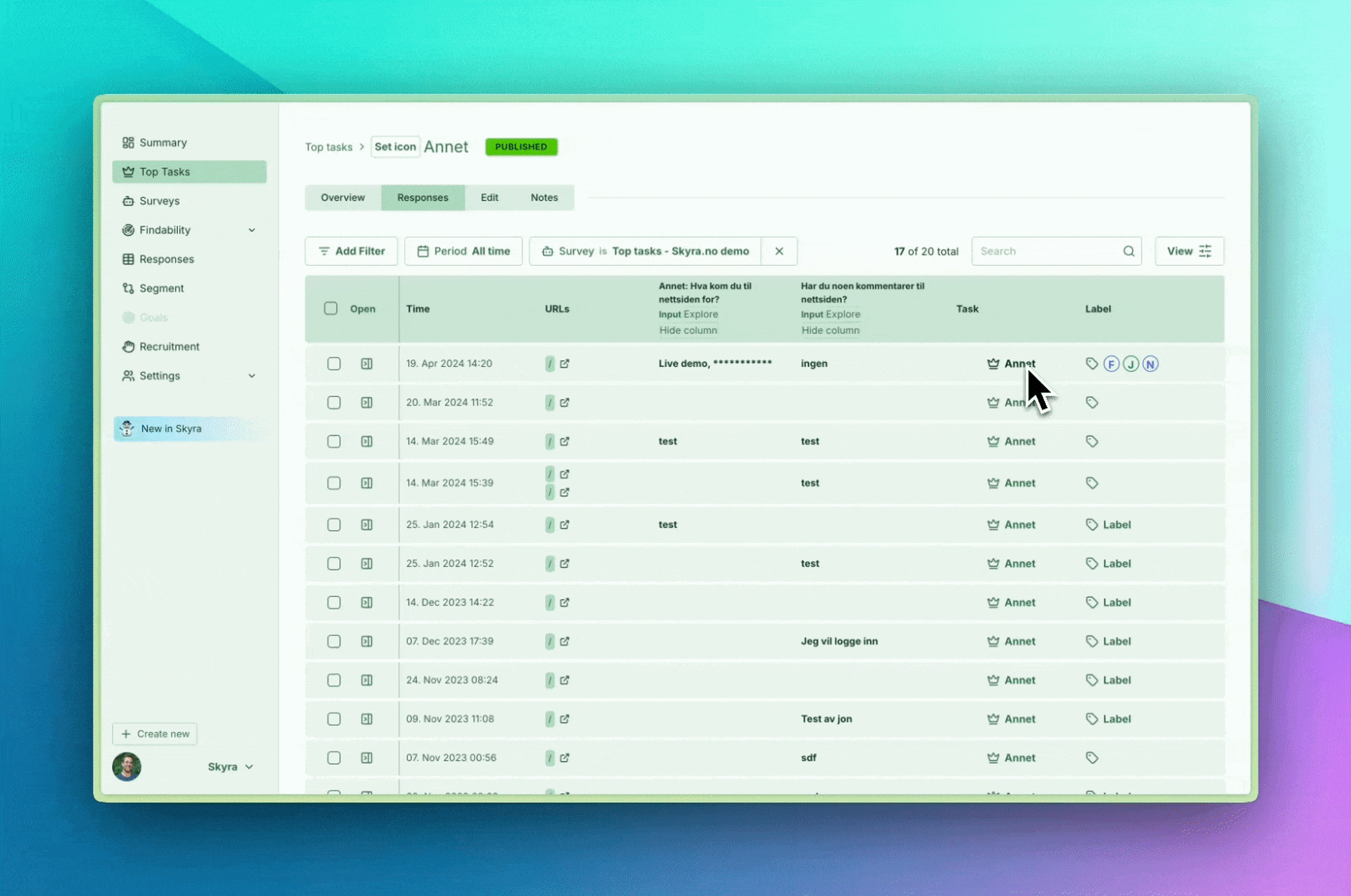Screen dimensions: 1351x896
Task: Click tag icon in 07. Nov 2023 row
Action: click(x=1092, y=758)
